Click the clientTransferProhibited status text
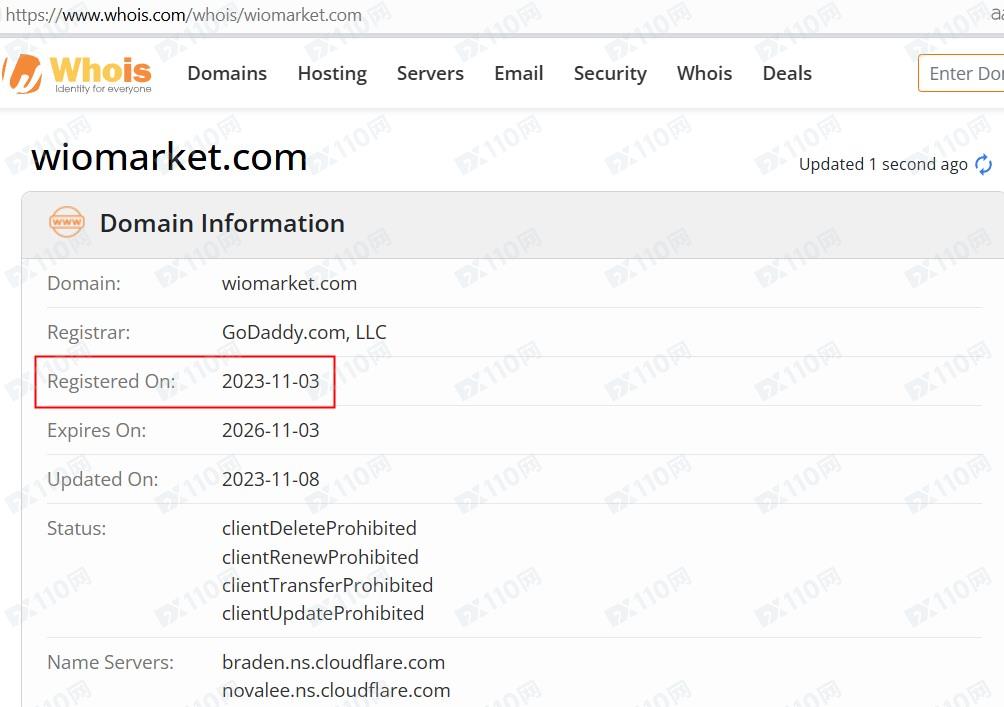 (x=327, y=585)
